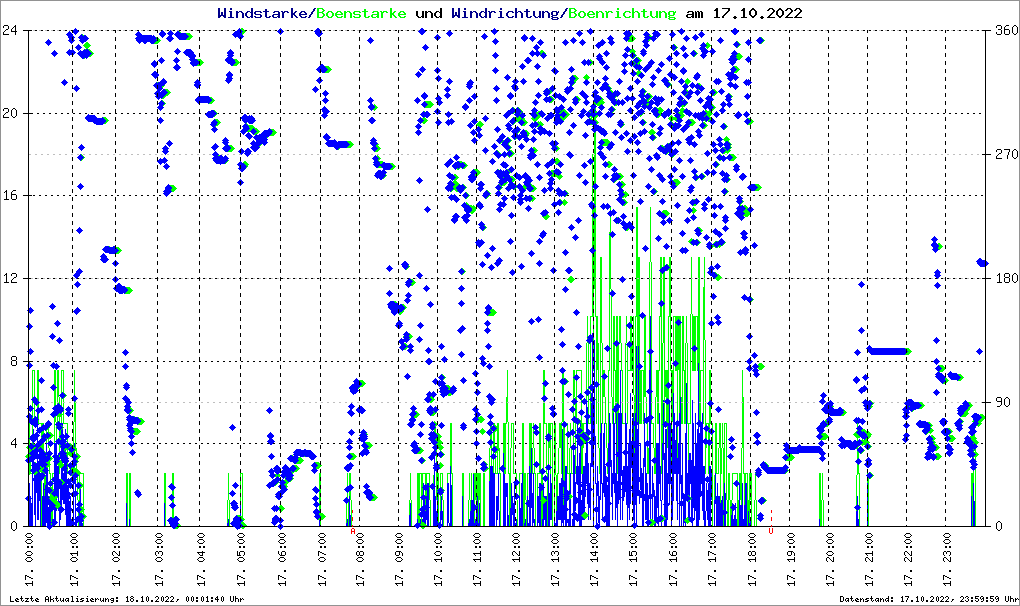Select the '90' degree axis label
This screenshot has height=606, width=1020.
(x=1003, y=402)
